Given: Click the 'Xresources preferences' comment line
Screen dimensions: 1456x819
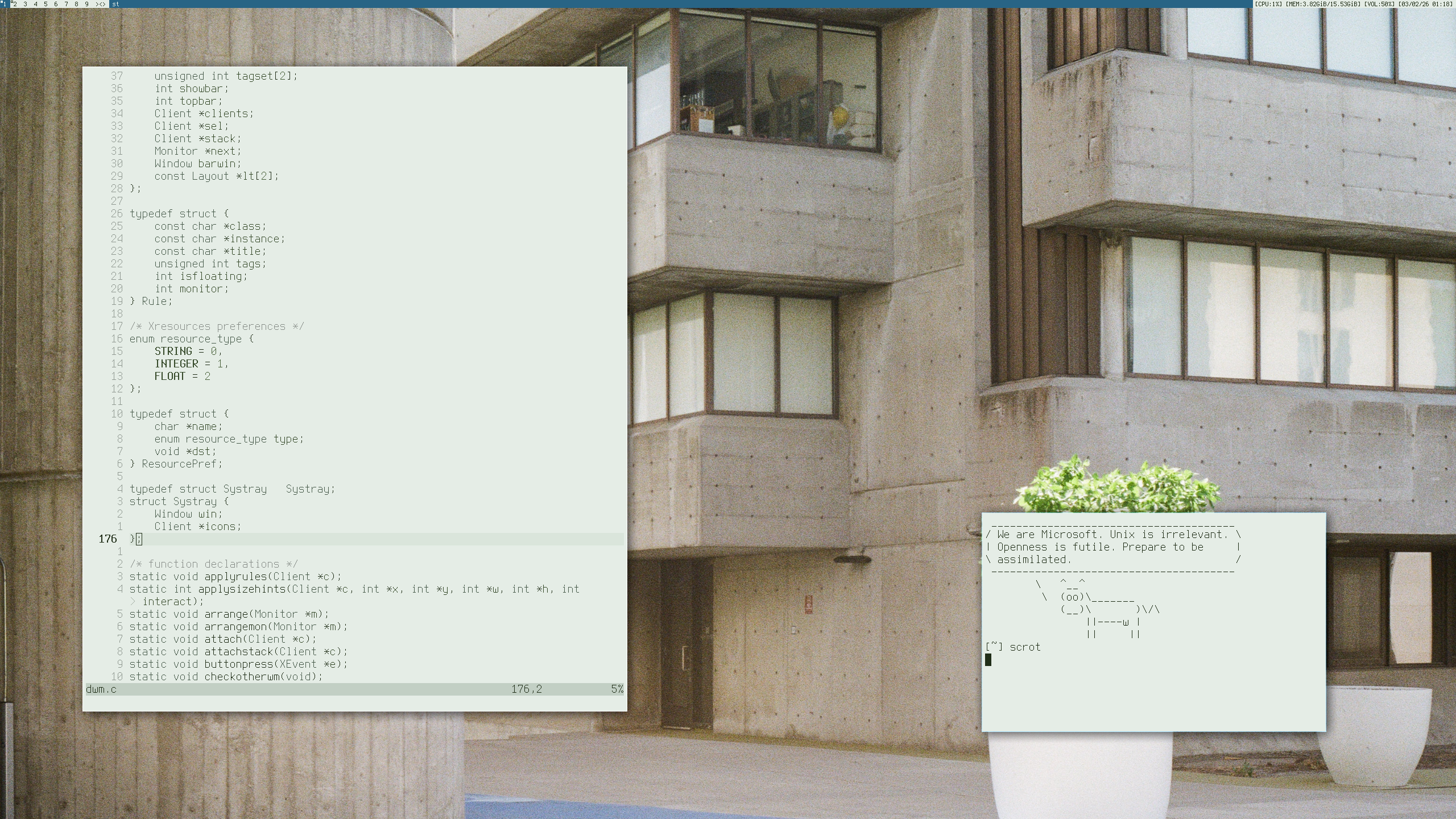Looking at the screenshot, I should pos(217,326).
